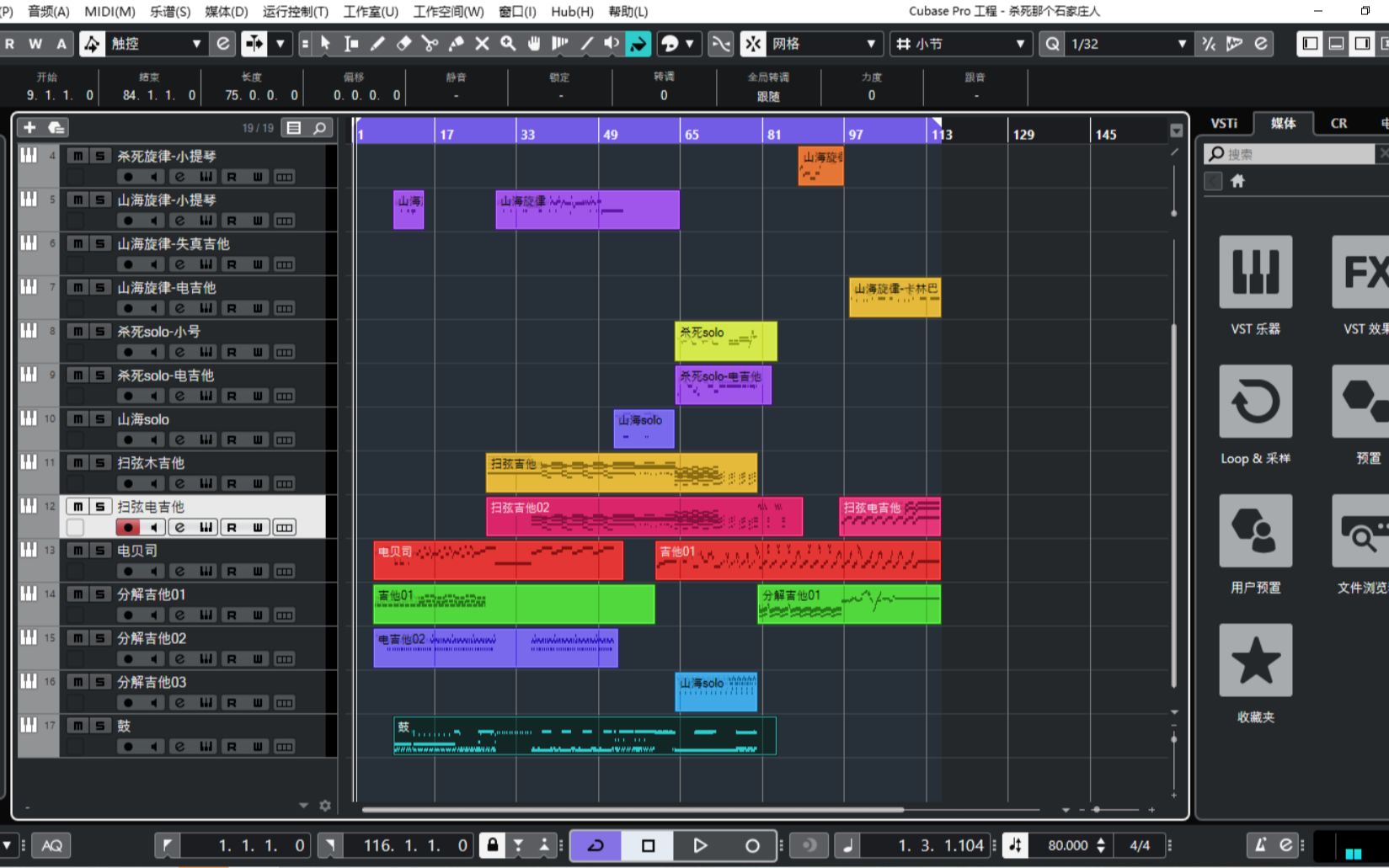Select the Color paint bucket tool
The width and height of the screenshot is (1389, 868).
638,44
